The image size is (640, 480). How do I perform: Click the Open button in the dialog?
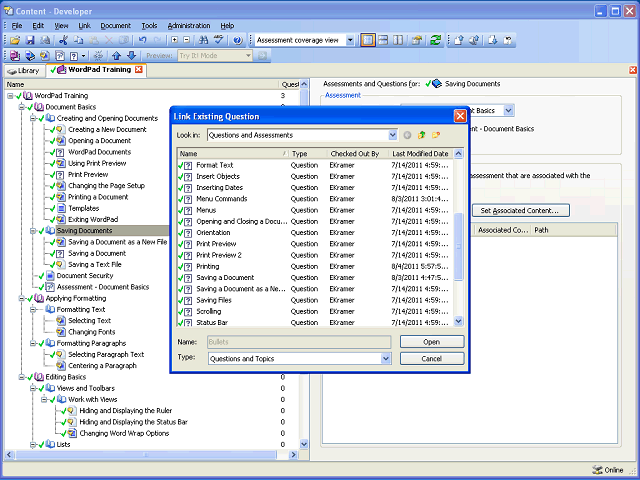[x=432, y=341]
